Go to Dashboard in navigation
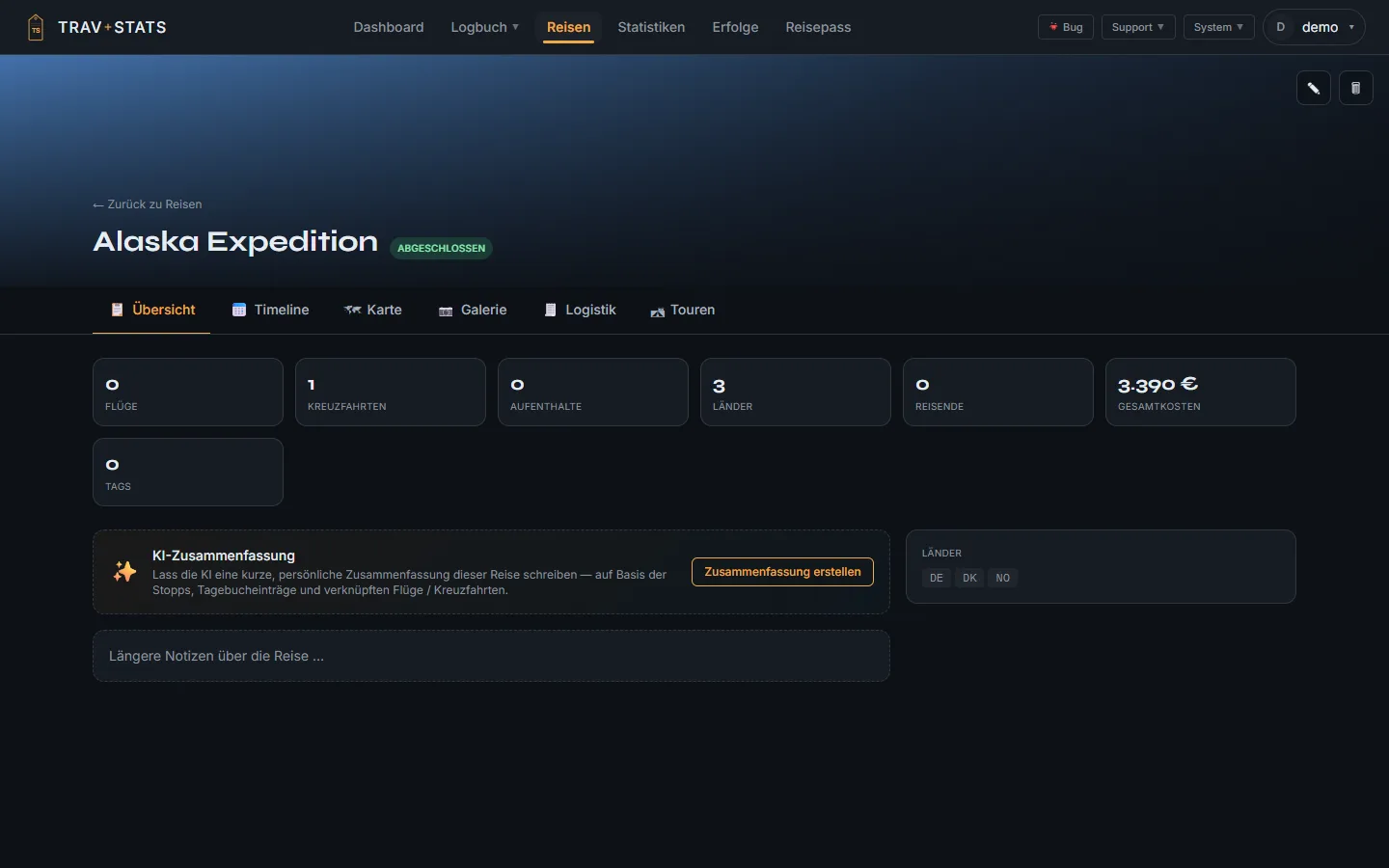 tap(389, 27)
